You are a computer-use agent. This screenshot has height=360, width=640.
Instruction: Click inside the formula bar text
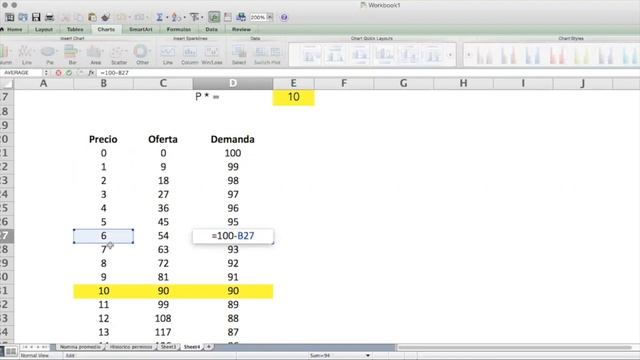coord(114,73)
